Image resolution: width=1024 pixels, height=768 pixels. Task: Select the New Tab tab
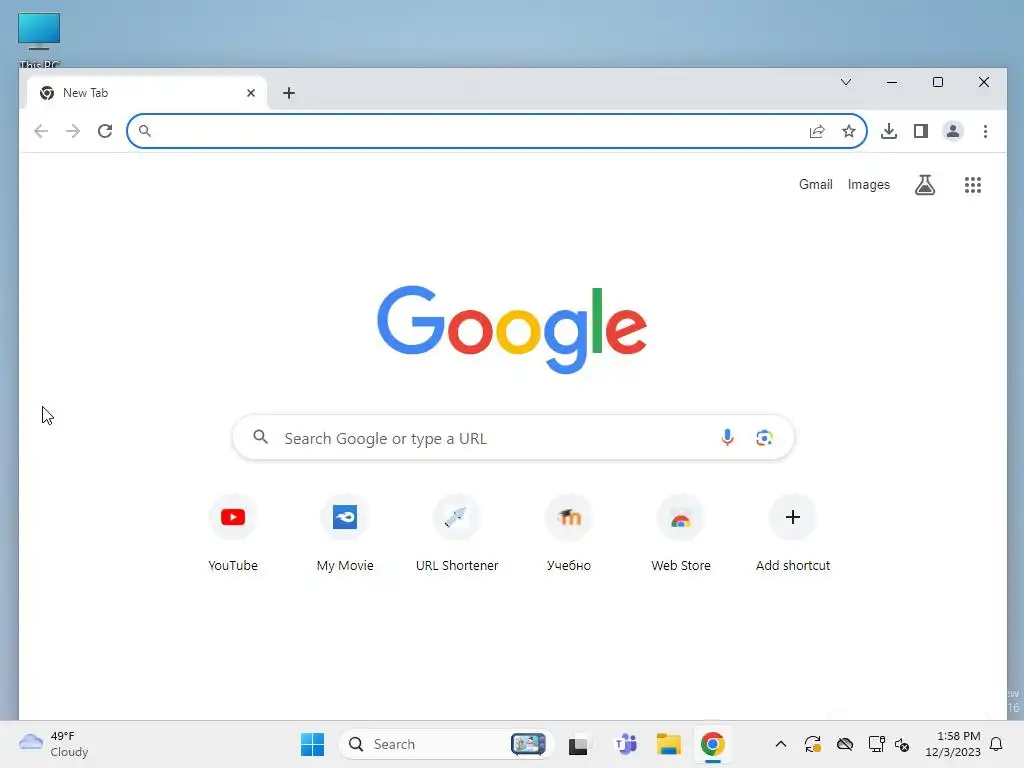pyautogui.click(x=147, y=93)
